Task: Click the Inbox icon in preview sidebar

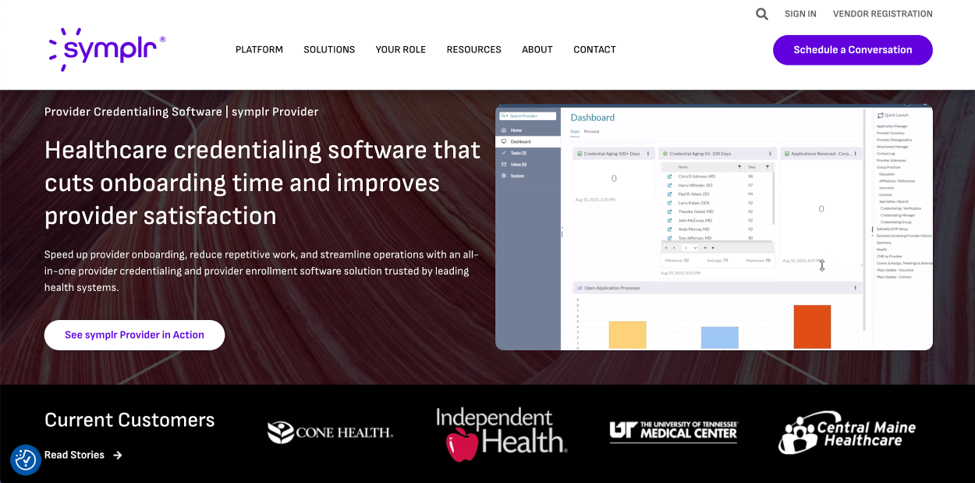Action: tap(505, 165)
